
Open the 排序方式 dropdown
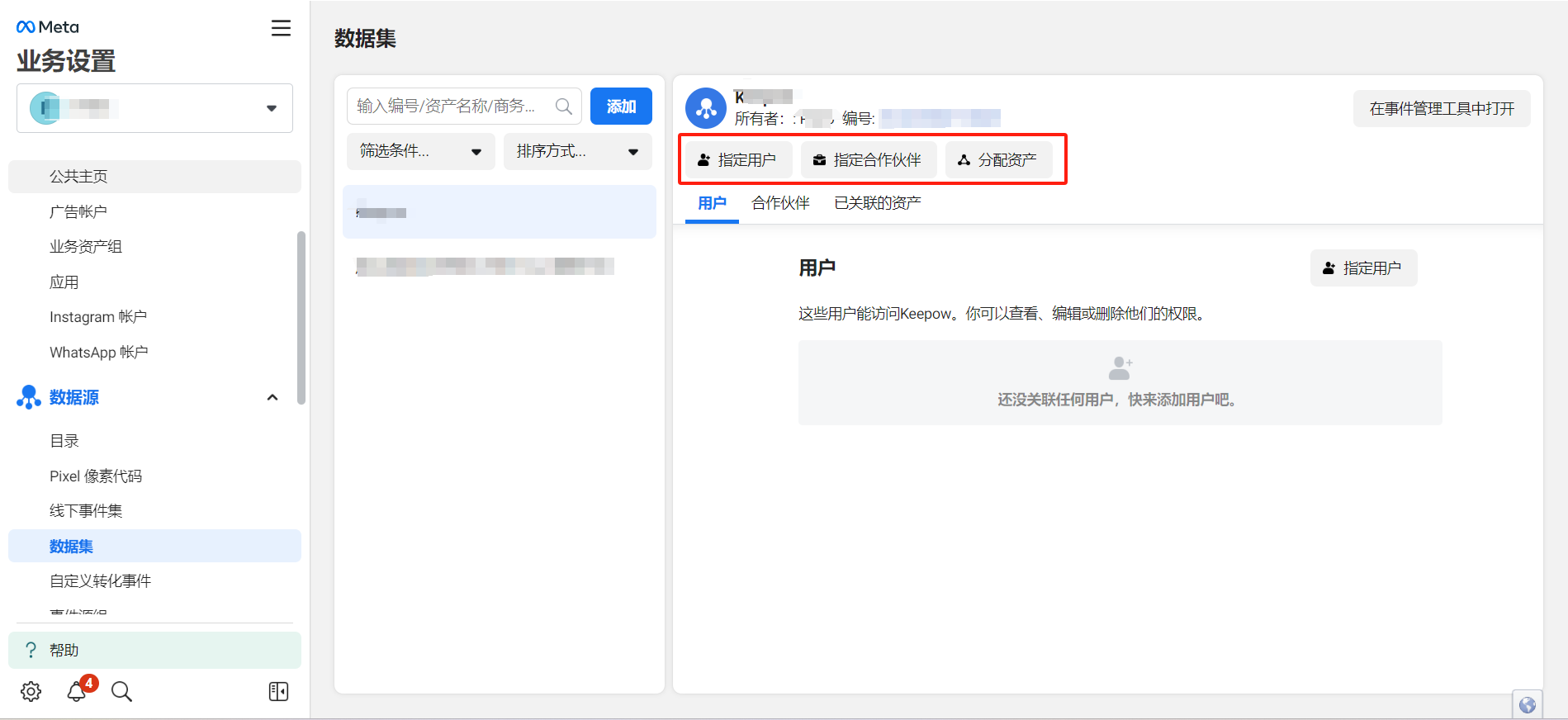(x=578, y=151)
